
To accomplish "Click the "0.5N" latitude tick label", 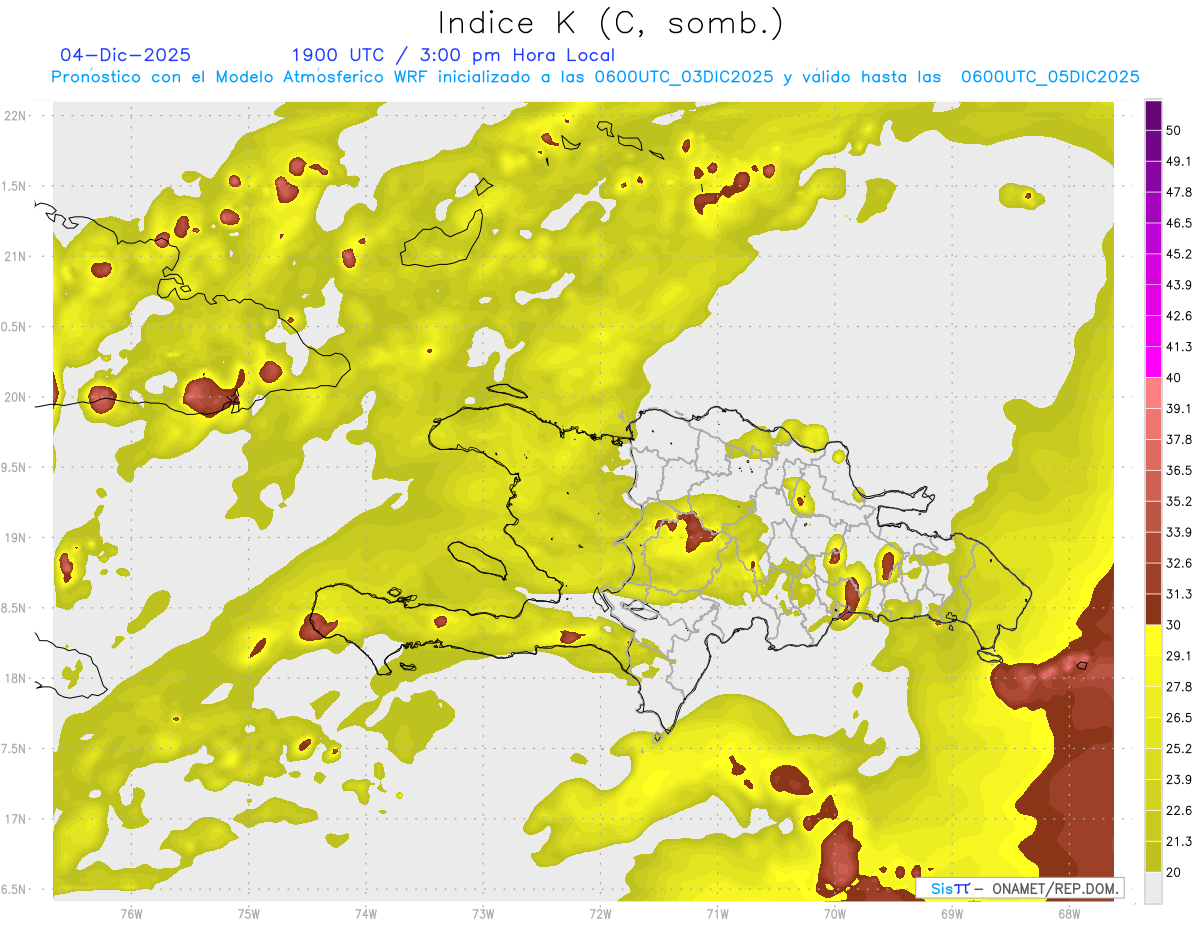I will (x=15, y=327).
